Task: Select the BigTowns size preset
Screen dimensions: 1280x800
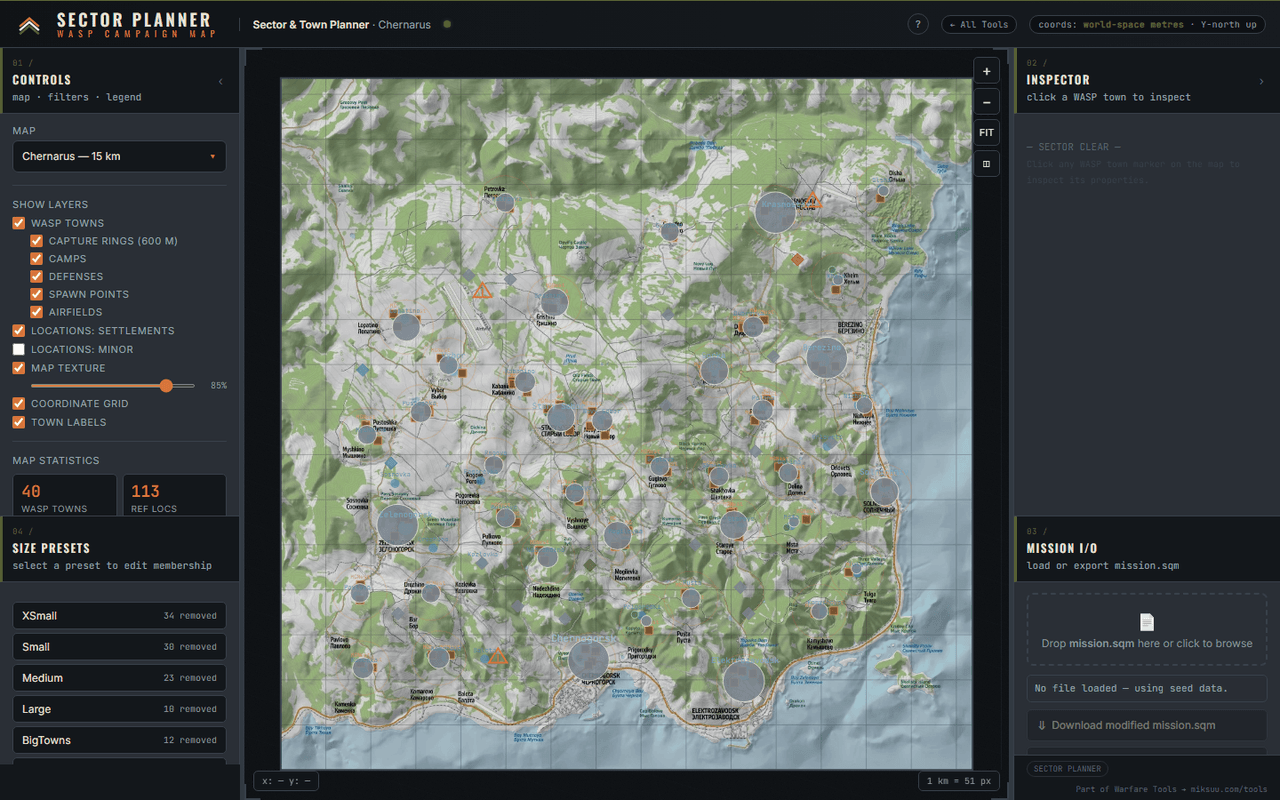Action: (119, 740)
